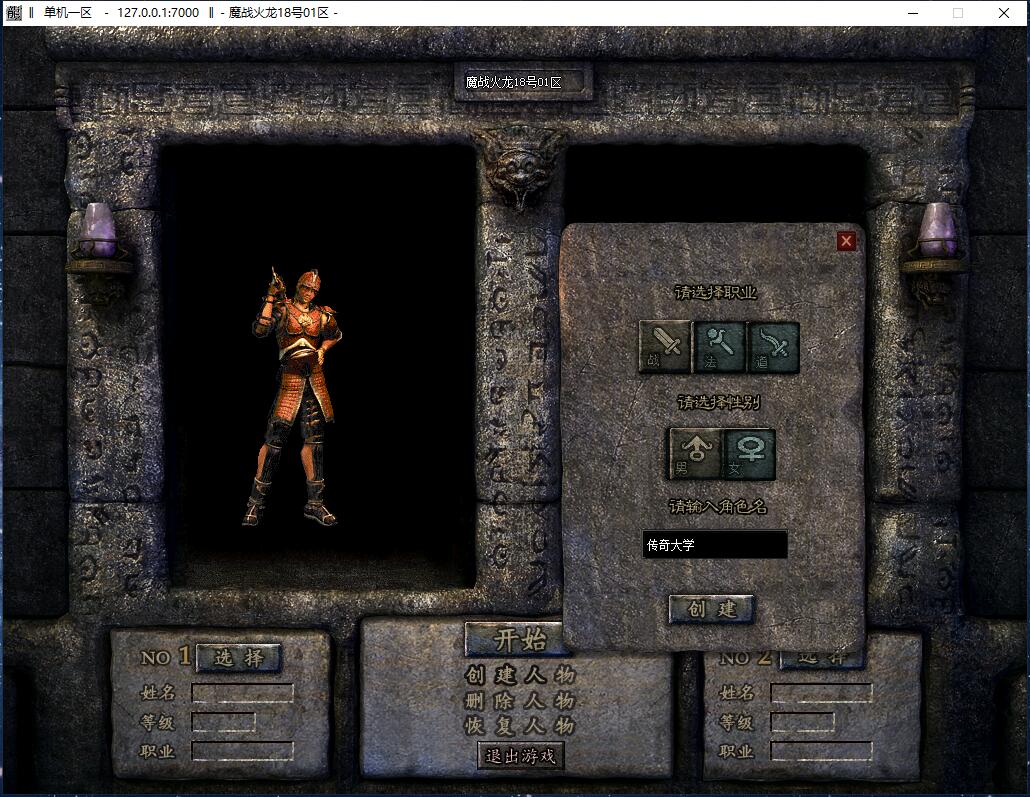Click the 创建 button to create the character

click(x=711, y=609)
